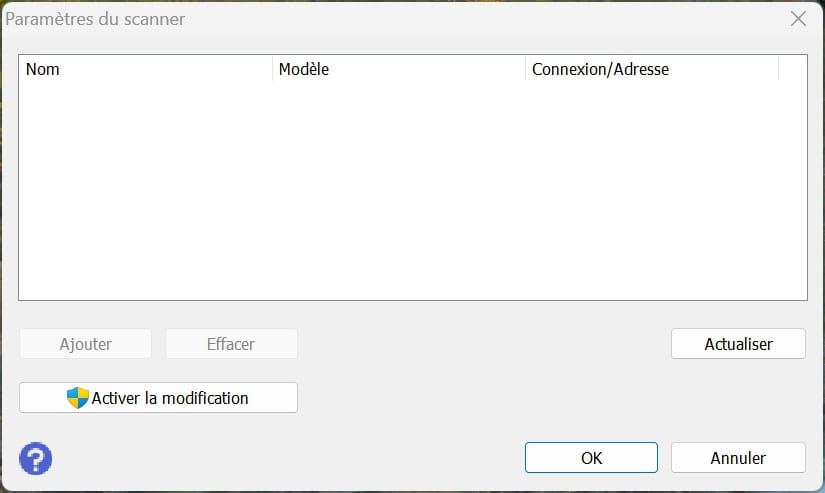Screen dimensions: 825x493
Task: Sort by the Connexion/Adresse column header
Action: (x=652, y=69)
